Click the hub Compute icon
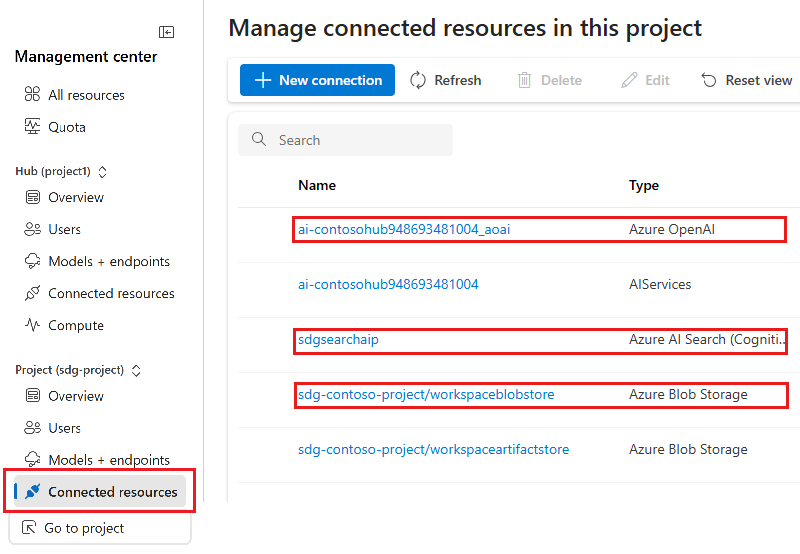This screenshot has width=800, height=554. [x=32, y=325]
